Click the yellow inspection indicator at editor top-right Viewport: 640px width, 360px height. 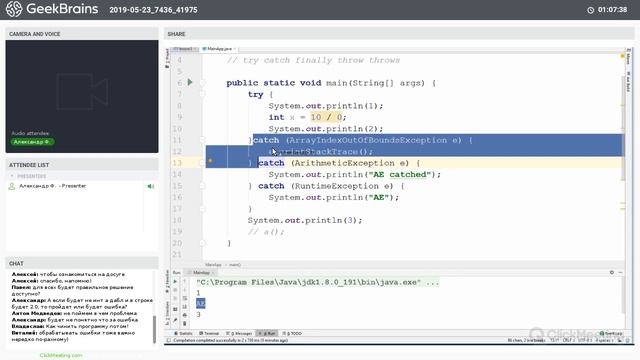pyautogui.click(x=622, y=56)
